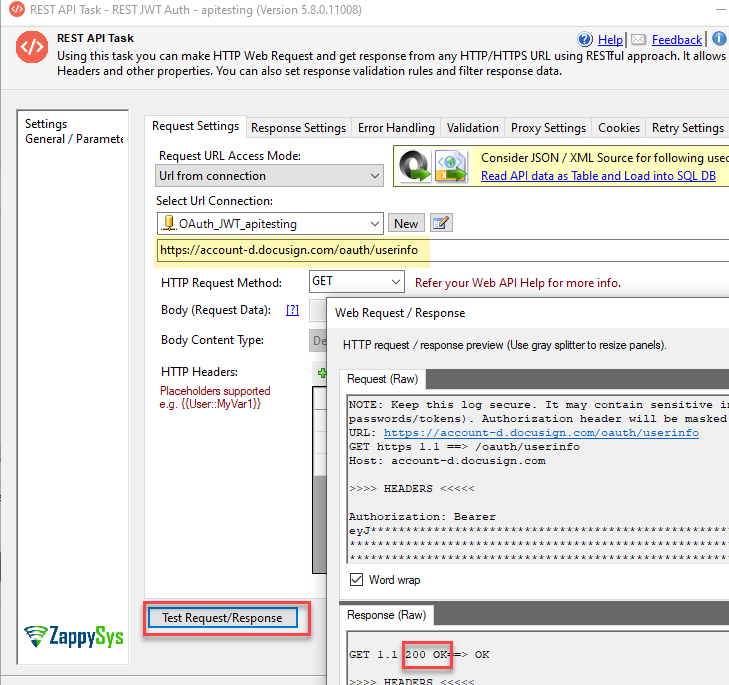This screenshot has width=729, height=685.
Task: Click the 'Web Request / Response' title
Action: click(400, 313)
